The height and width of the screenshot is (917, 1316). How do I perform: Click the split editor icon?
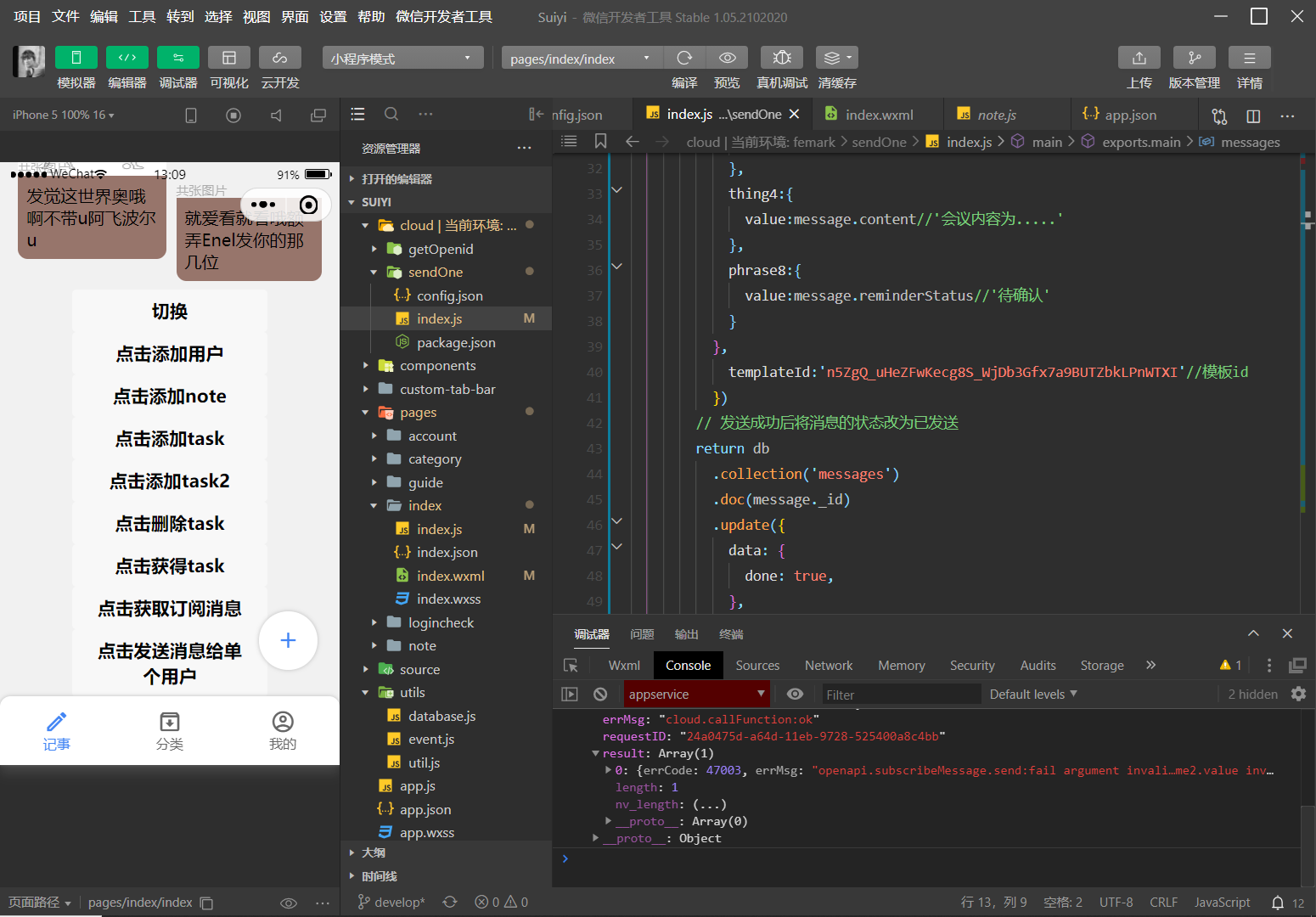[x=1253, y=116]
